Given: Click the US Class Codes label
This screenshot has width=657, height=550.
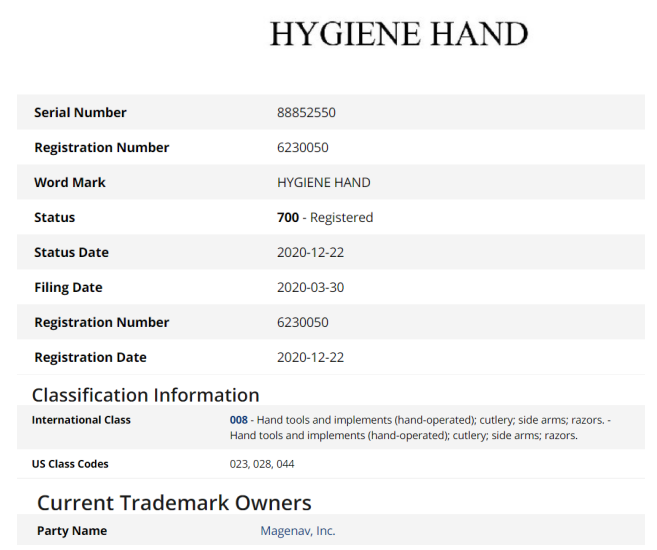Looking at the screenshot, I should (70, 464).
